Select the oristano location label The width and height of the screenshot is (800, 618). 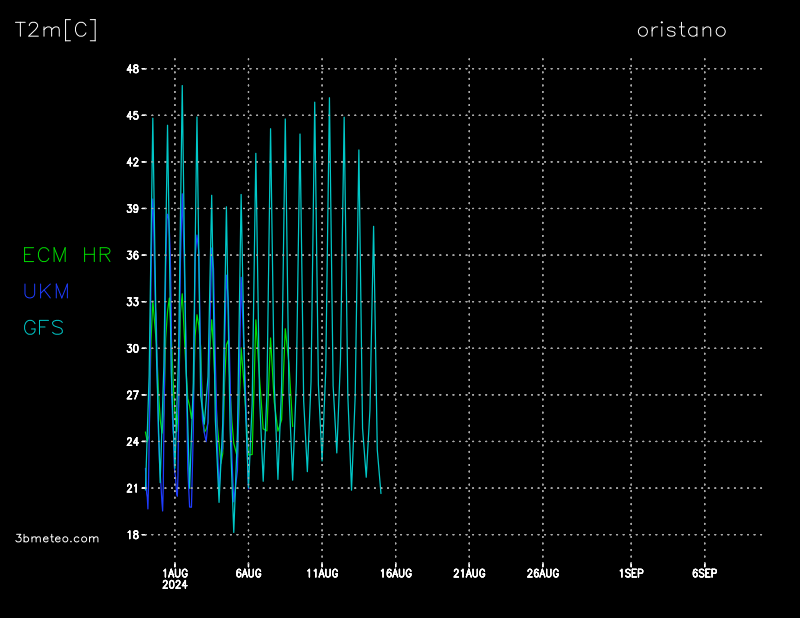click(x=681, y=30)
